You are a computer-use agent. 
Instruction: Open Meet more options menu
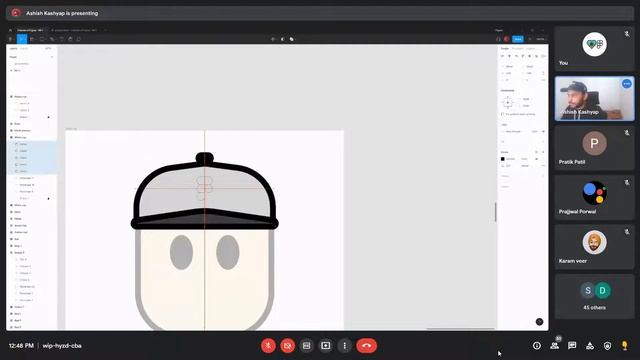coord(344,346)
